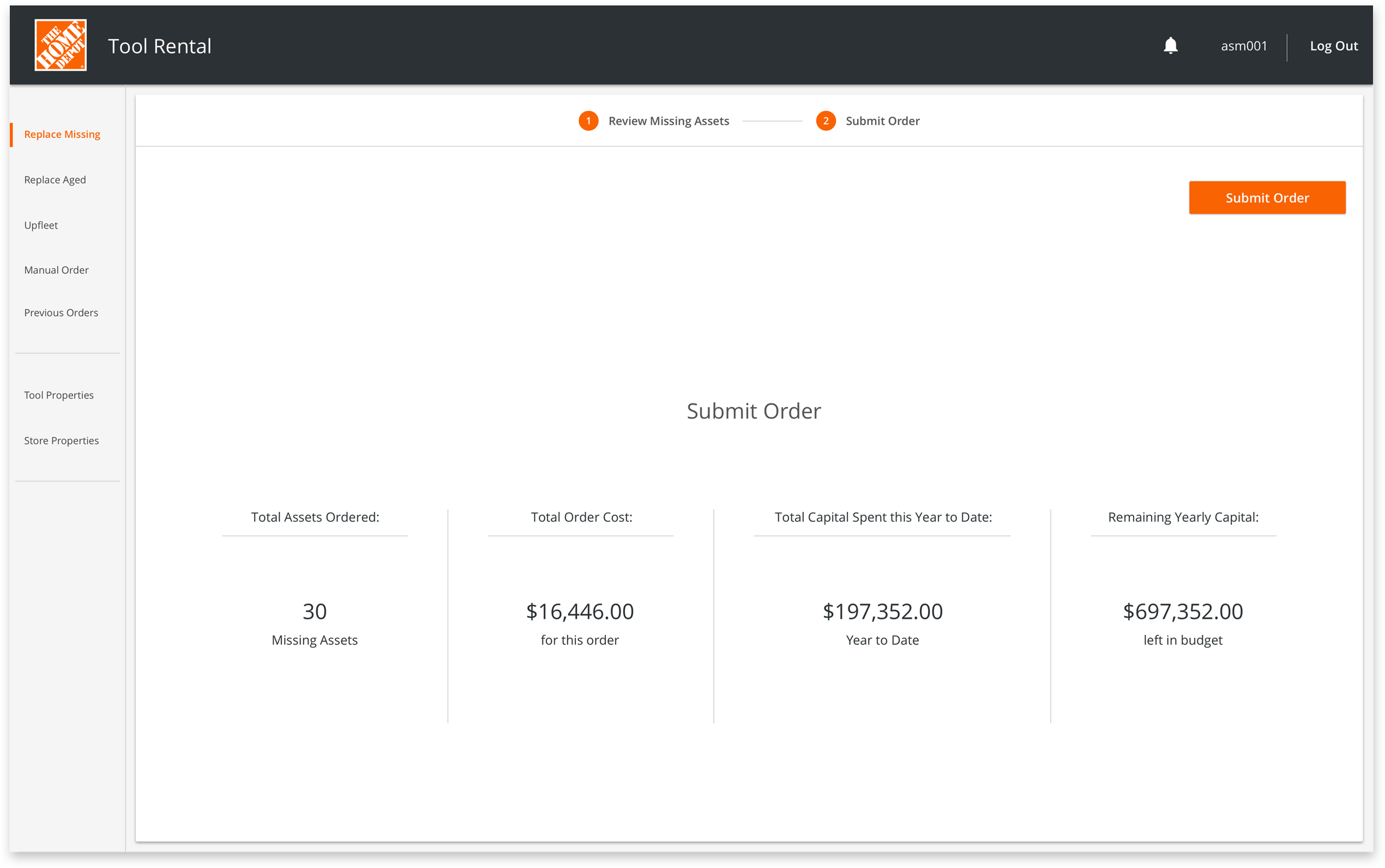Click Review Missing Assets step label

click(x=668, y=121)
